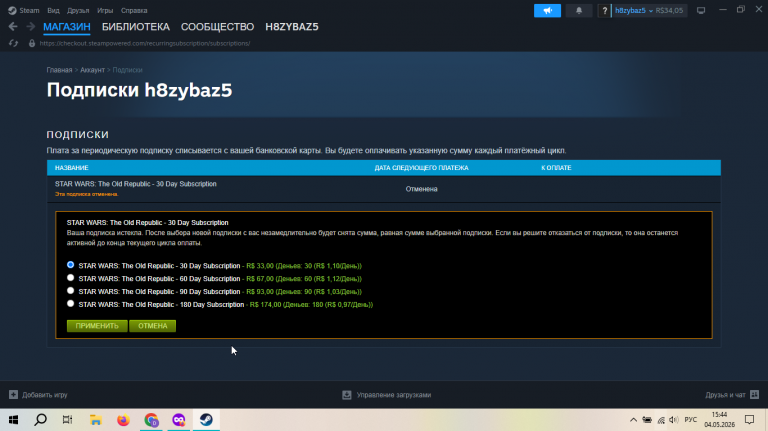Switch to Big Picture mode icon
The width and height of the screenshot is (768, 431).
click(701, 10)
